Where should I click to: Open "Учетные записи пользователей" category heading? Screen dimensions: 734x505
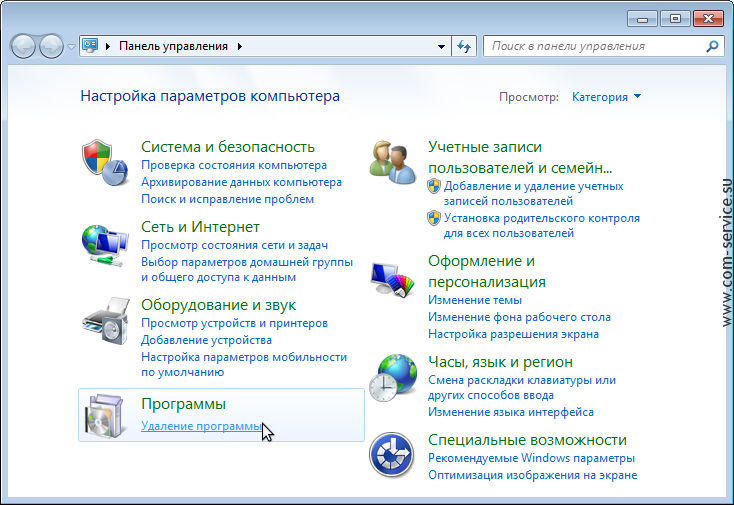(520, 157)
